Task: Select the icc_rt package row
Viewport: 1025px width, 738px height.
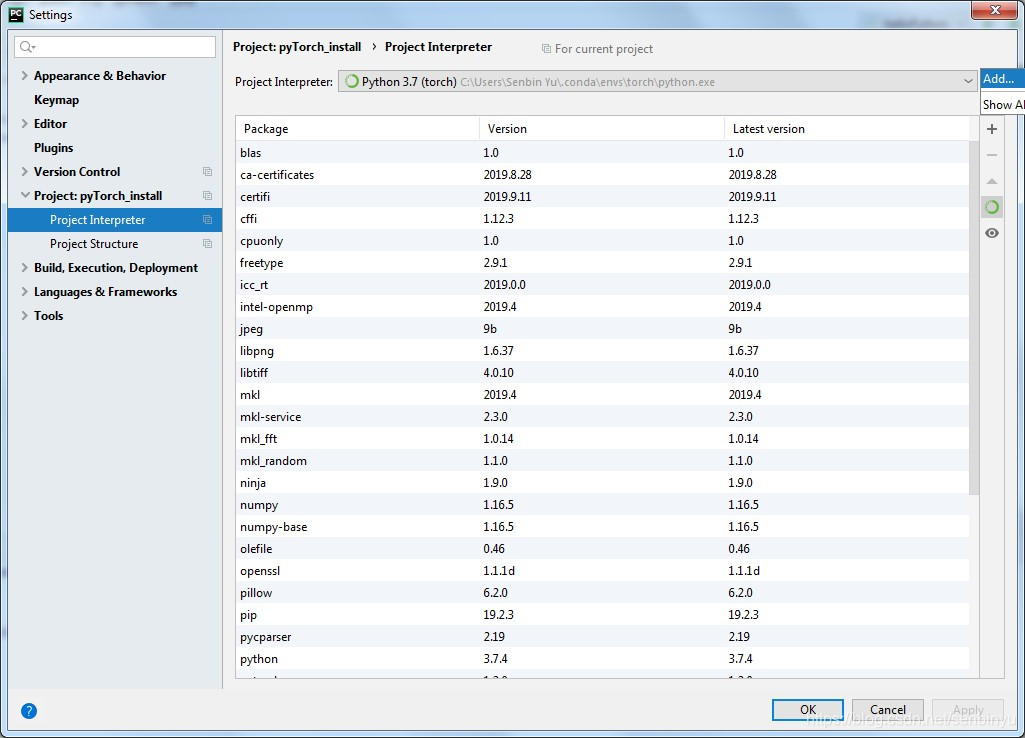Action: click(602, 284)
